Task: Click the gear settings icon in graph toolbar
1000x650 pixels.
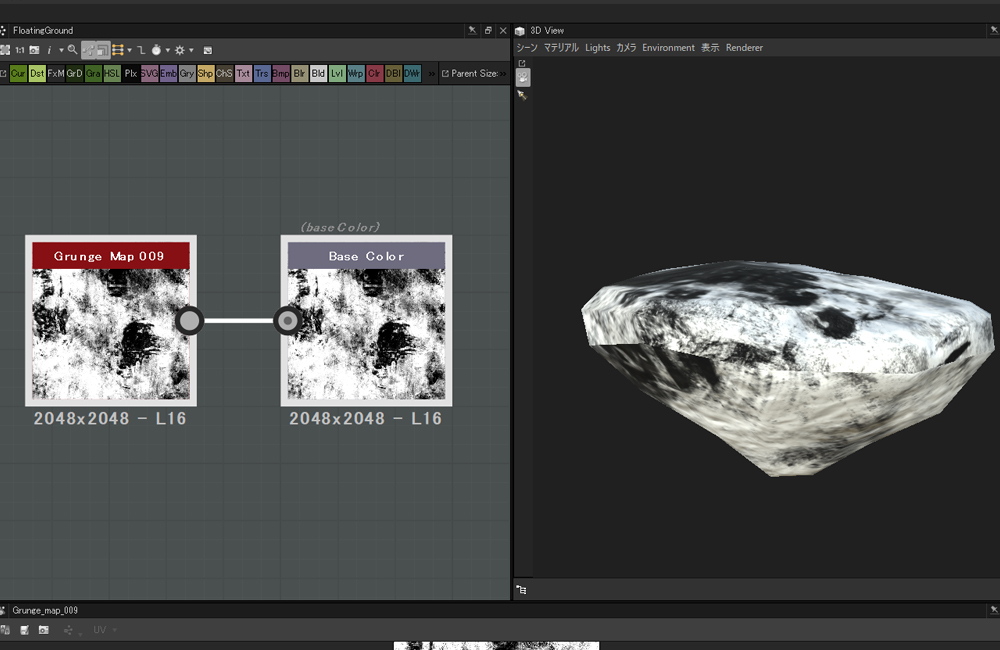Action: [180, 50]
